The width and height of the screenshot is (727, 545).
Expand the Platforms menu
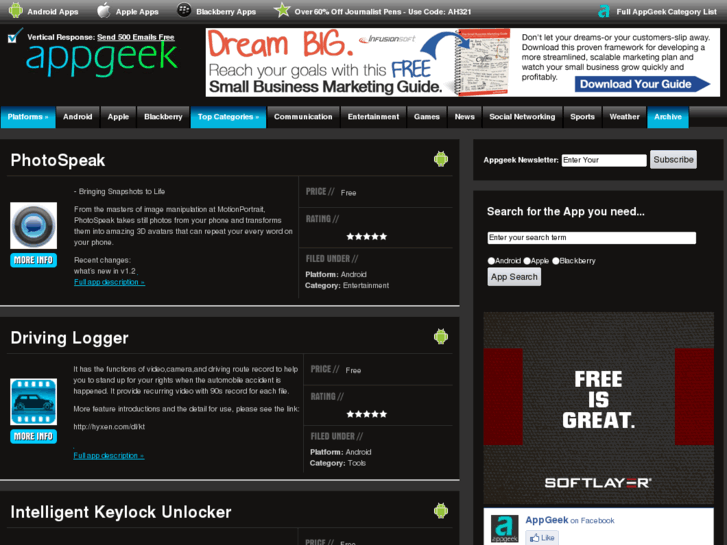[28, 117]
